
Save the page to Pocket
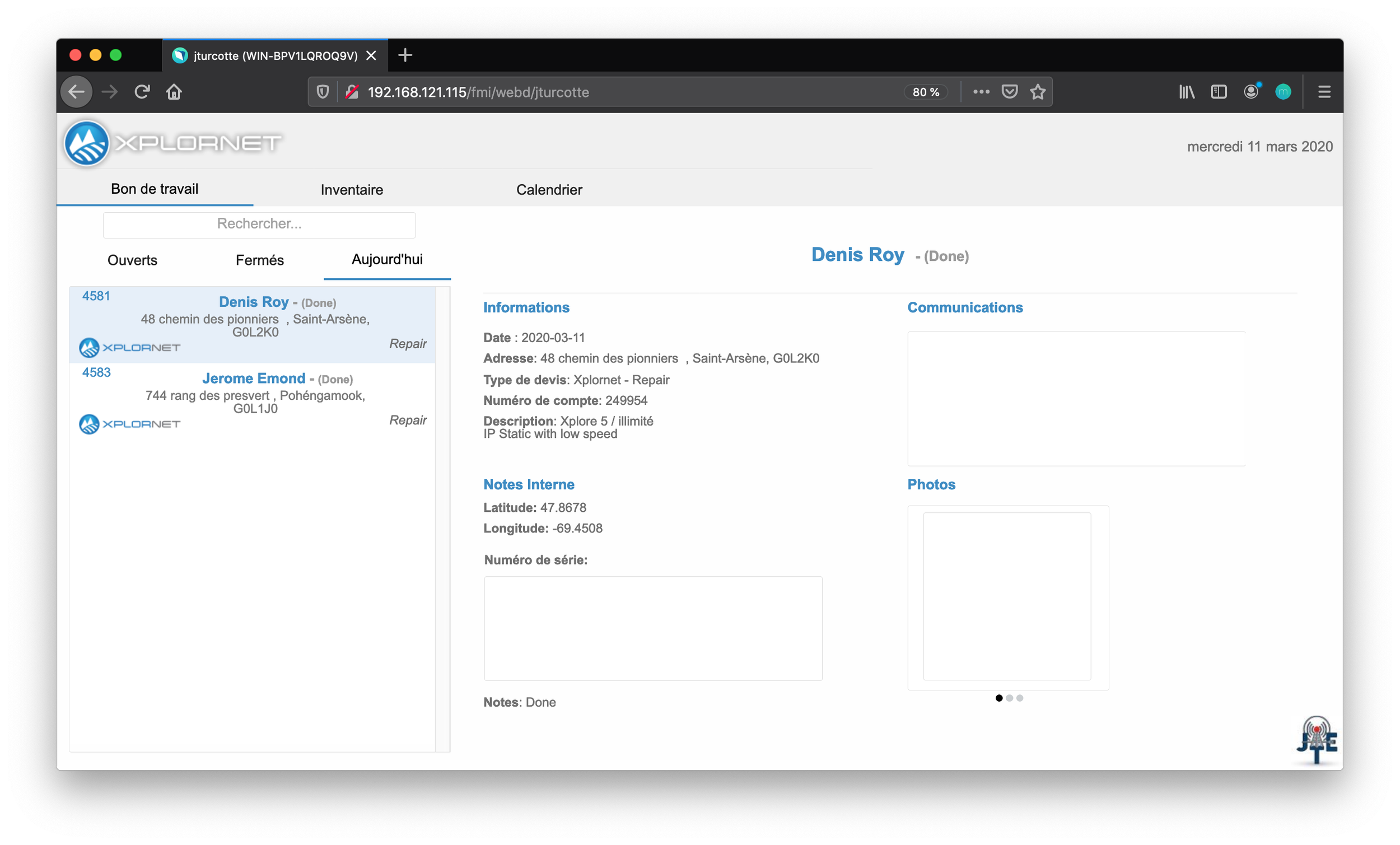[x=1009, y=91]
